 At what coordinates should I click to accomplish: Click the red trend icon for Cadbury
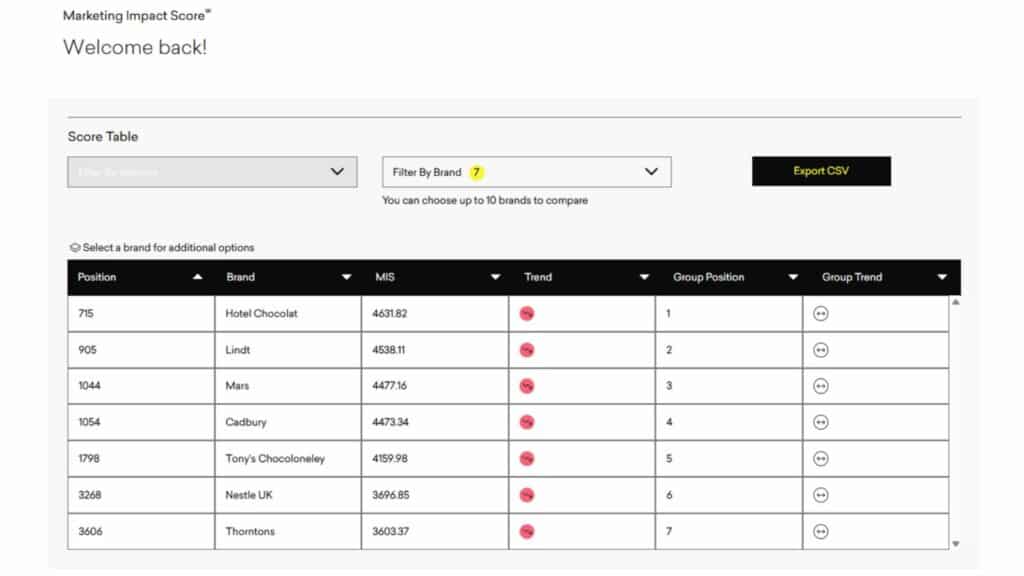pos(527,422)
